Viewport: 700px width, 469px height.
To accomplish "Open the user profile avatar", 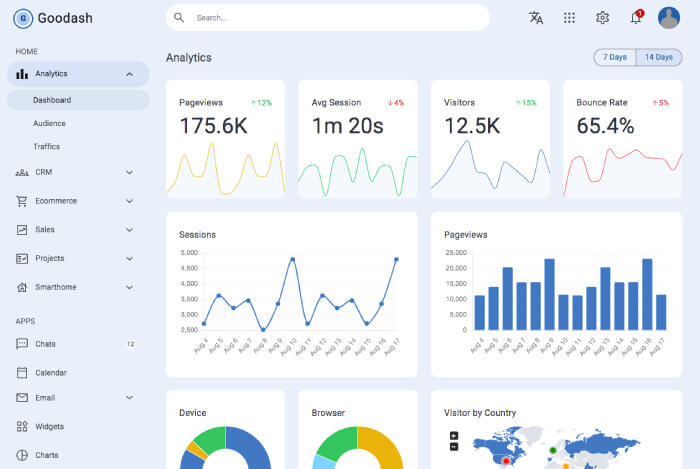I will point(668,17).
